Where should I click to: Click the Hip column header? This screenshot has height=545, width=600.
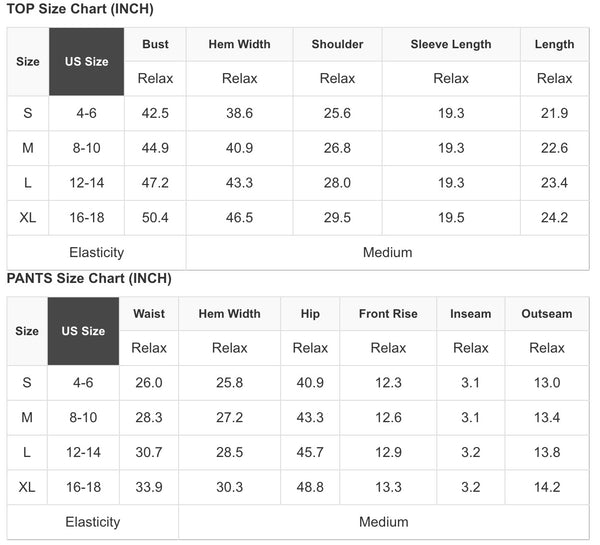pos(310,314)
